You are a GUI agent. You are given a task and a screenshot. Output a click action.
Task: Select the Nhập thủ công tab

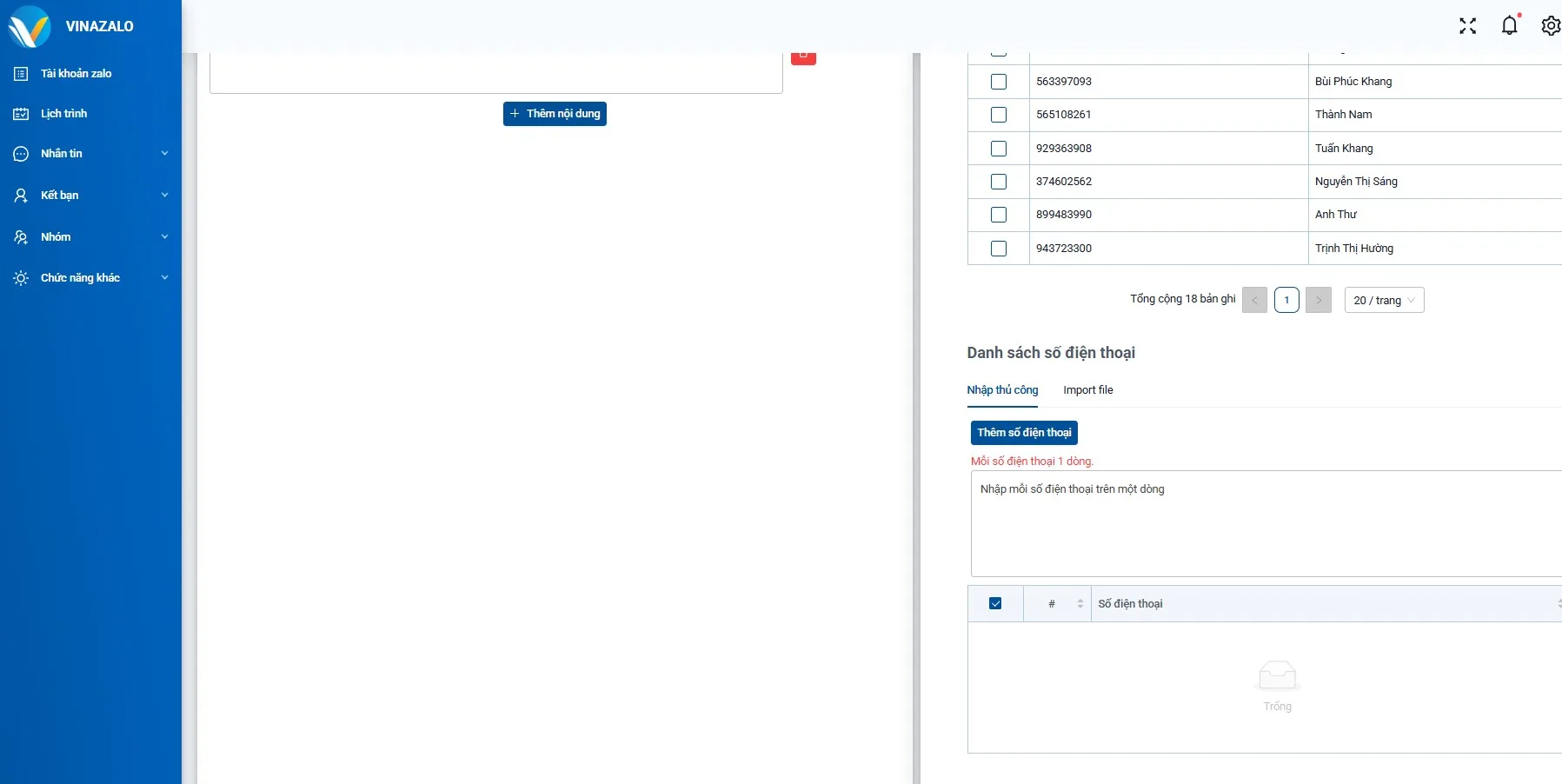pos(1002,390)
